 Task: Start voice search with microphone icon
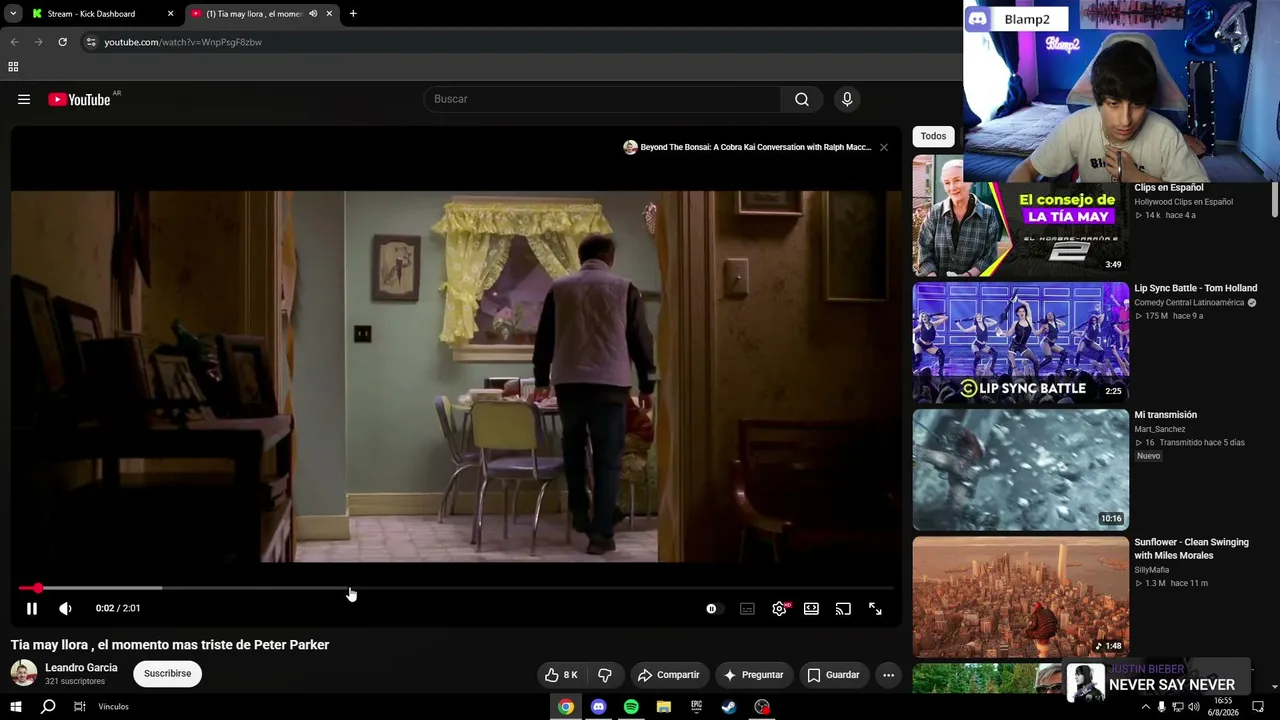click(x=847, y=99)
